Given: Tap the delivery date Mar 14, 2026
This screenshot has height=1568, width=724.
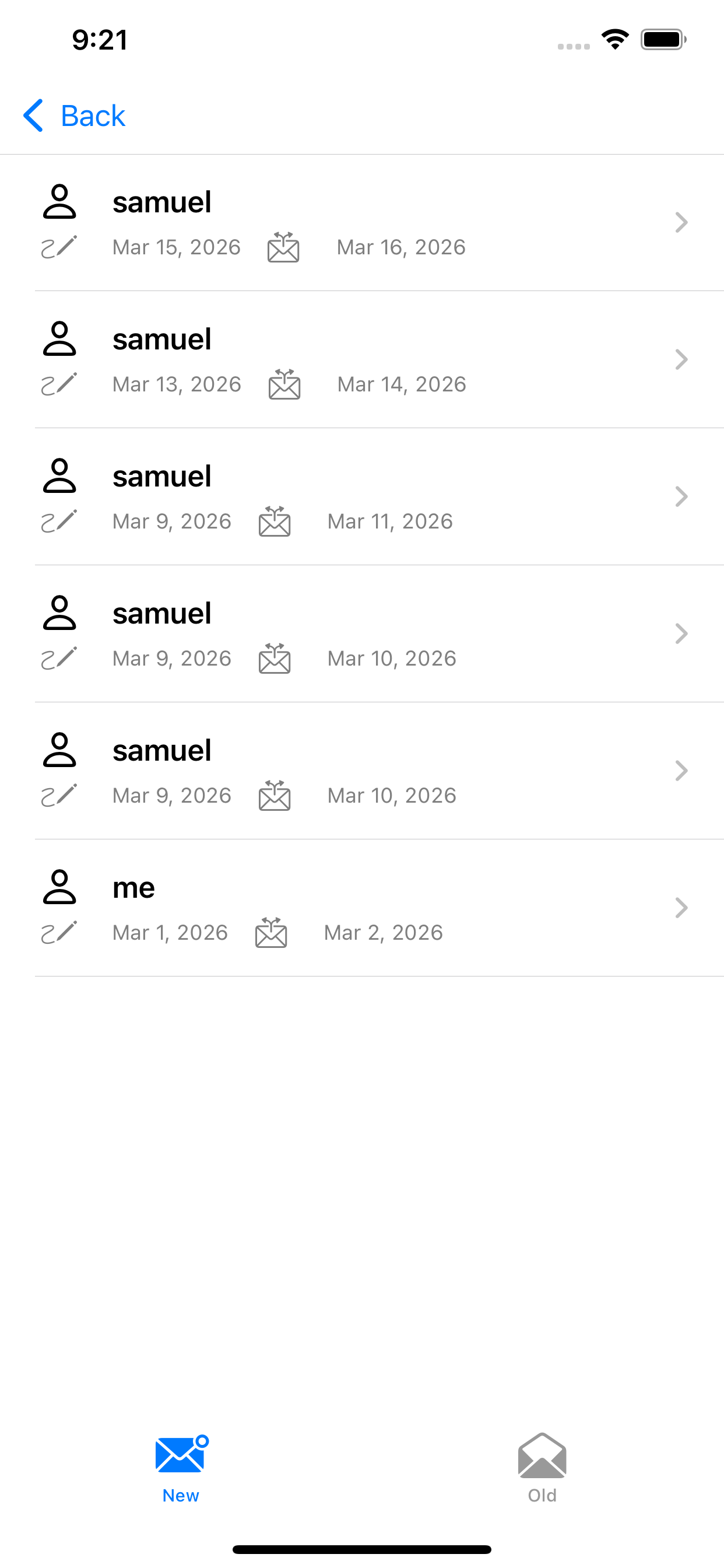Looking at the screenshot, I should click(402, 384).
